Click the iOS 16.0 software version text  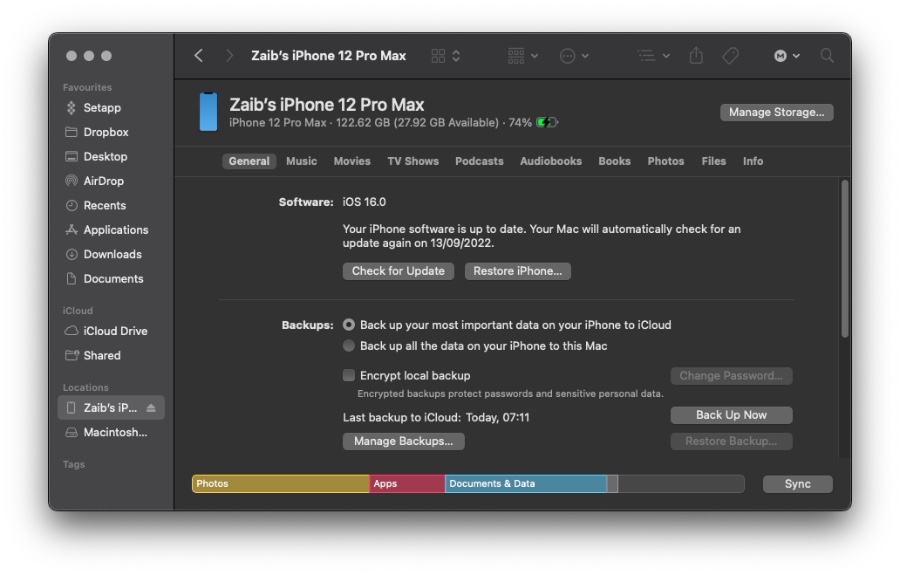point(364,202)
